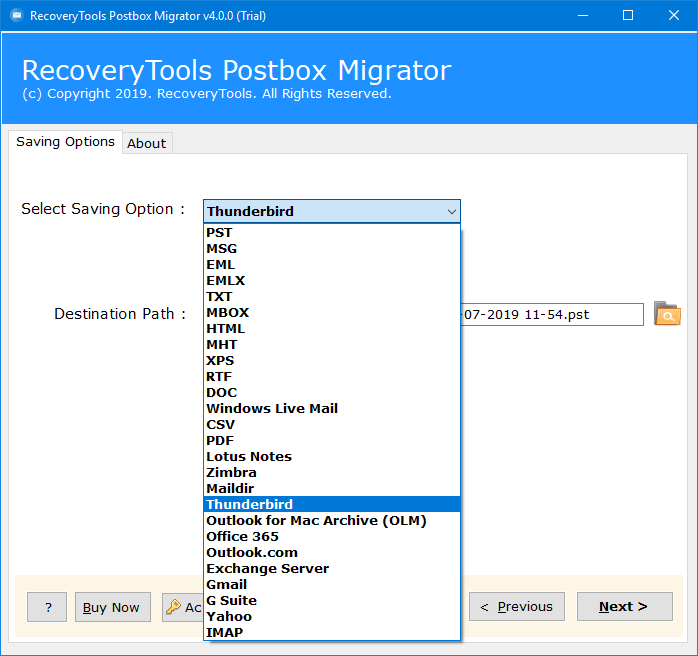Screen dimensions: 698x656
Task: Click the Buy Now button
Action: (112, 607)
